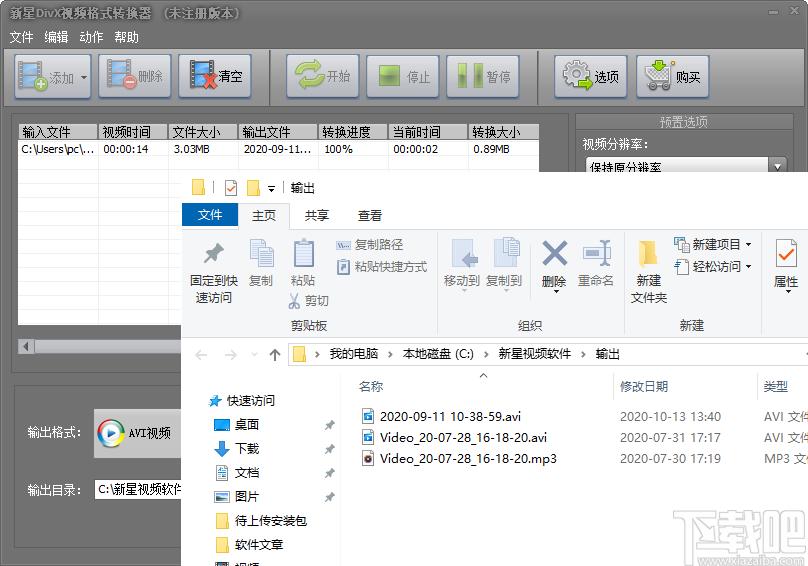Viewport: 808px width, 566px height.
Task: Click the 输出目录 path field
Action: point(138,489)
